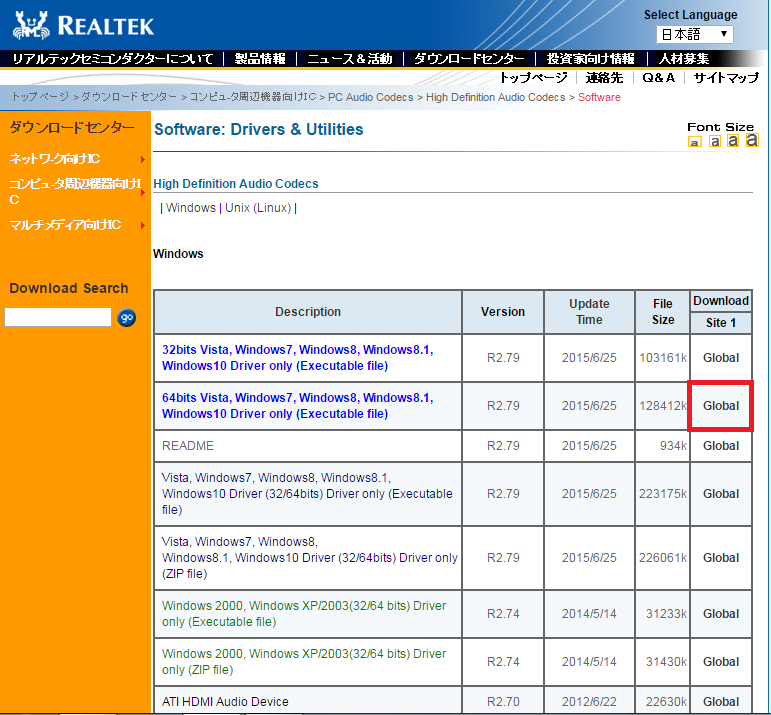
Task: Download 64bits driver via Global link
Action: click(721, 406)
